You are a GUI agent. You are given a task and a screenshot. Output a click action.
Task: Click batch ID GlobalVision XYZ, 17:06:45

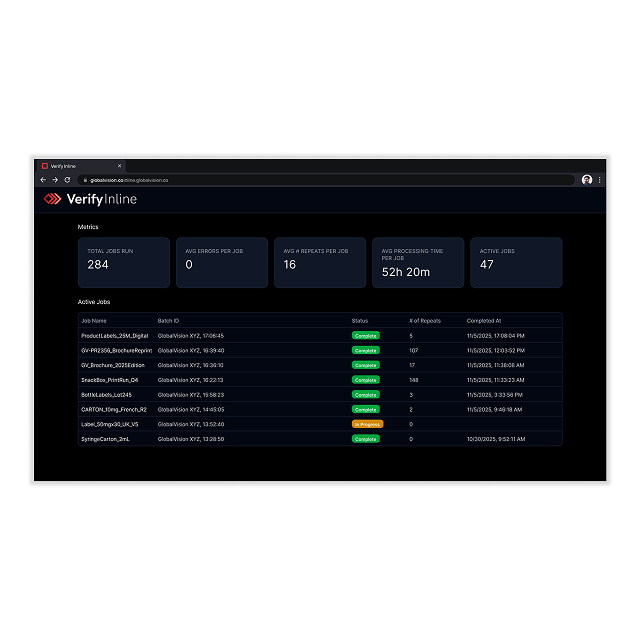point(191,336)
